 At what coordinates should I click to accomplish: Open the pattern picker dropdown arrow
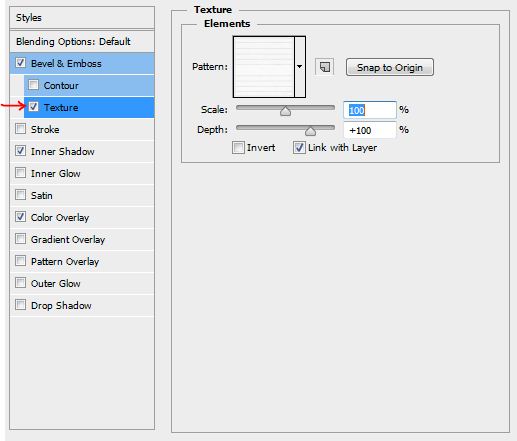[300, 67]
